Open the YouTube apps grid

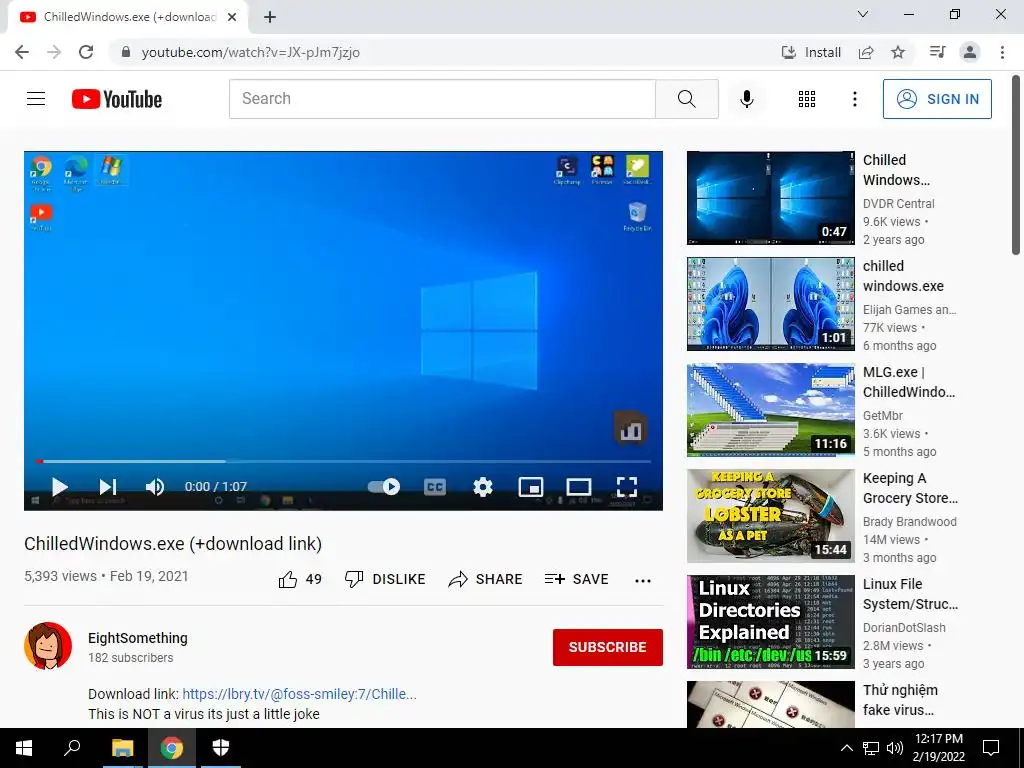807,99
